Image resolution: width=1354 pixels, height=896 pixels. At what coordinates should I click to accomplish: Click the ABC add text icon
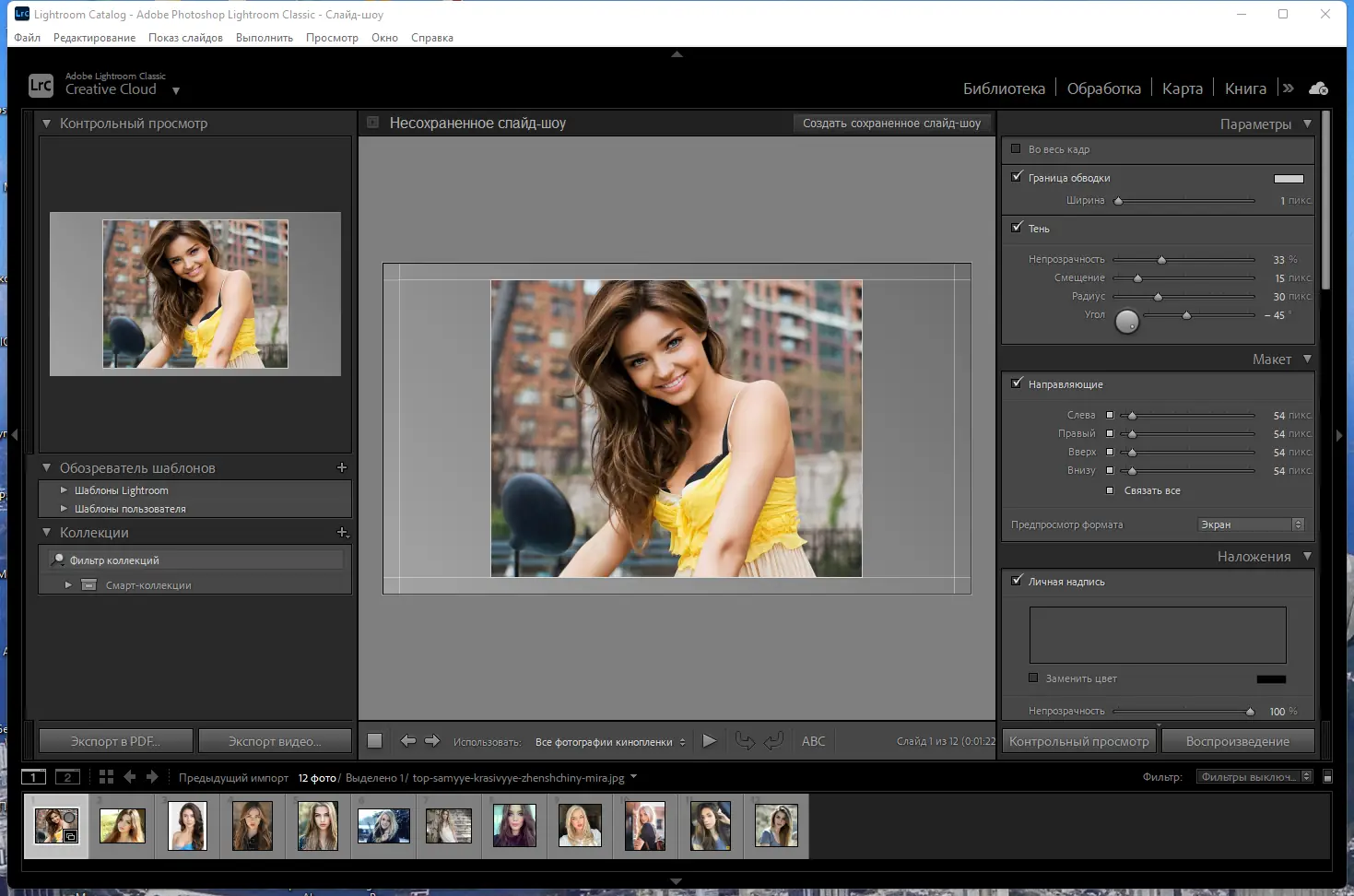coord(813,741)
